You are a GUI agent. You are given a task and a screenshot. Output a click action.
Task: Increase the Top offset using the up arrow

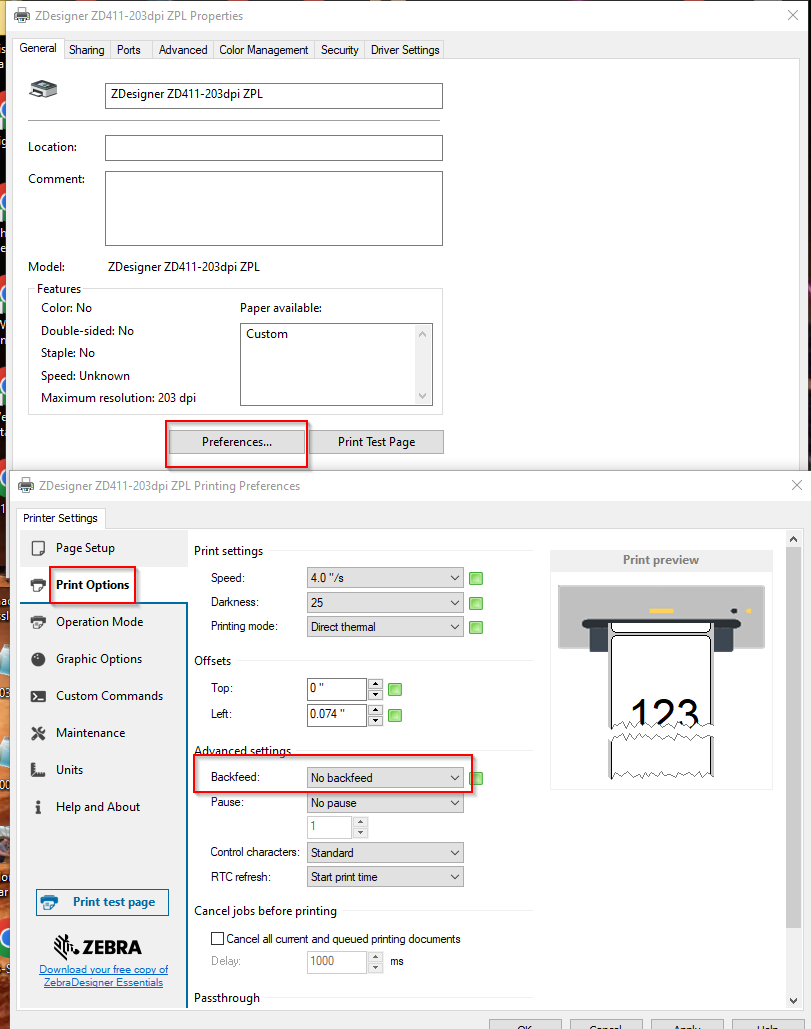click(375, 684)
